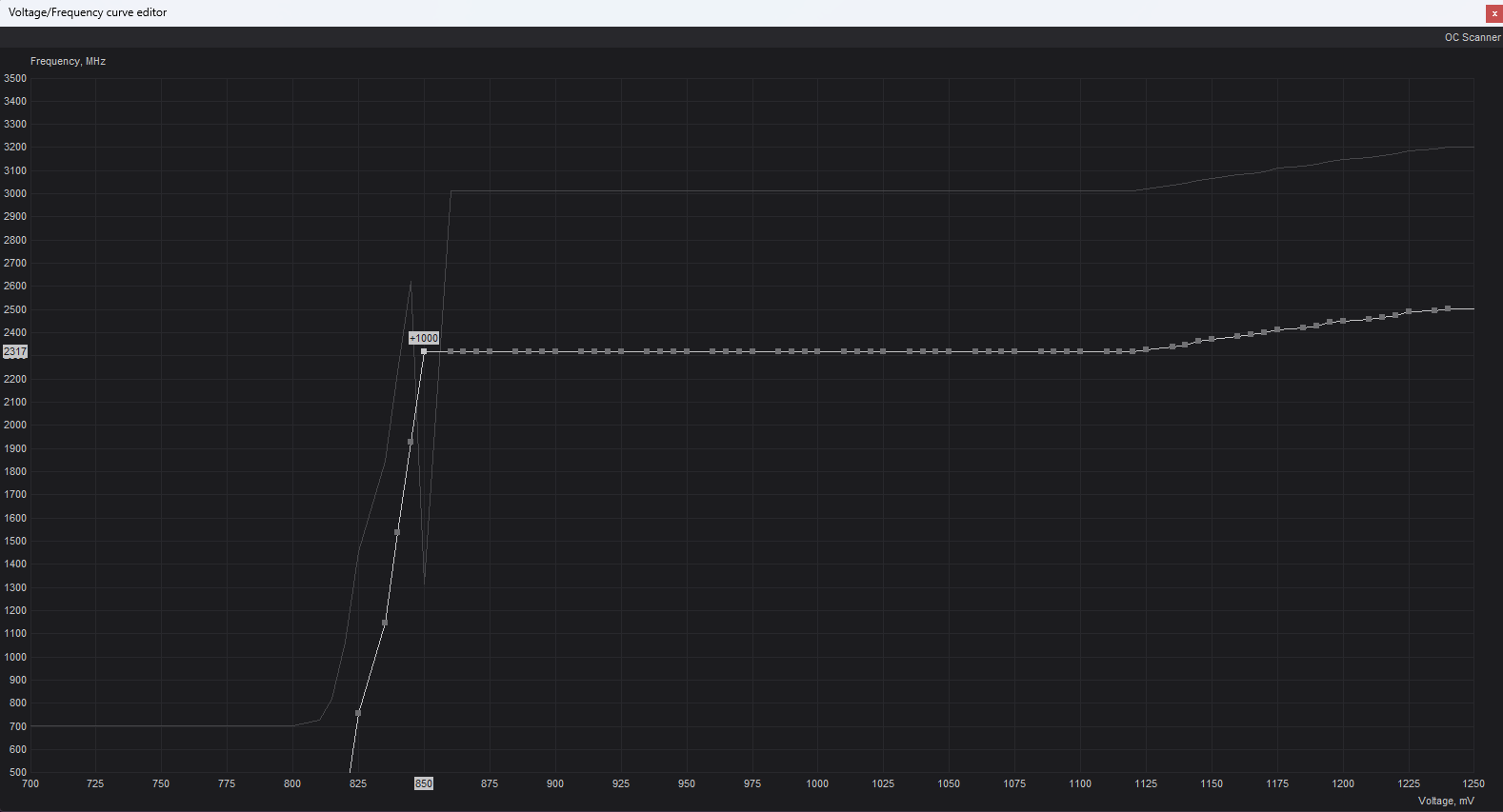Click the curve point at 875 mV

pos(490,351)
